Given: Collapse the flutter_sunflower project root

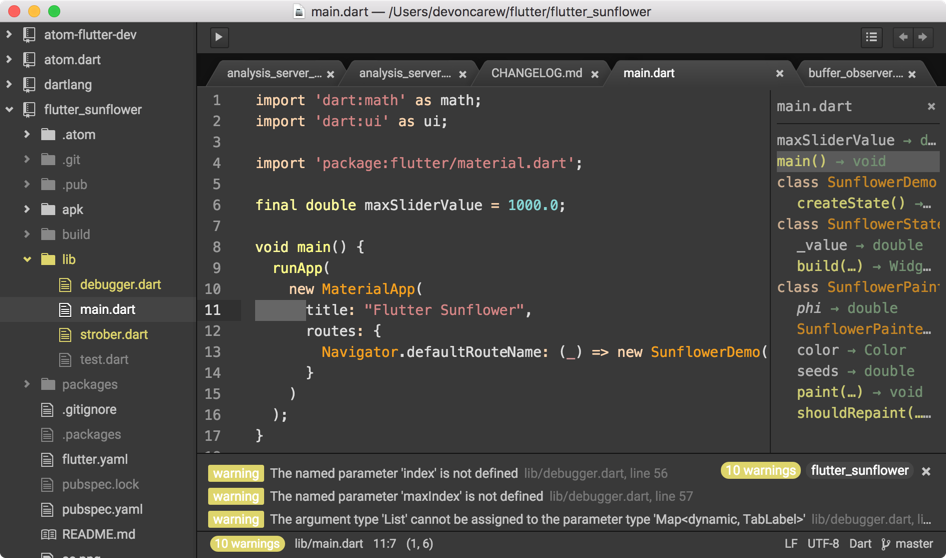Looking at the screenshot, I should [9, 110].
